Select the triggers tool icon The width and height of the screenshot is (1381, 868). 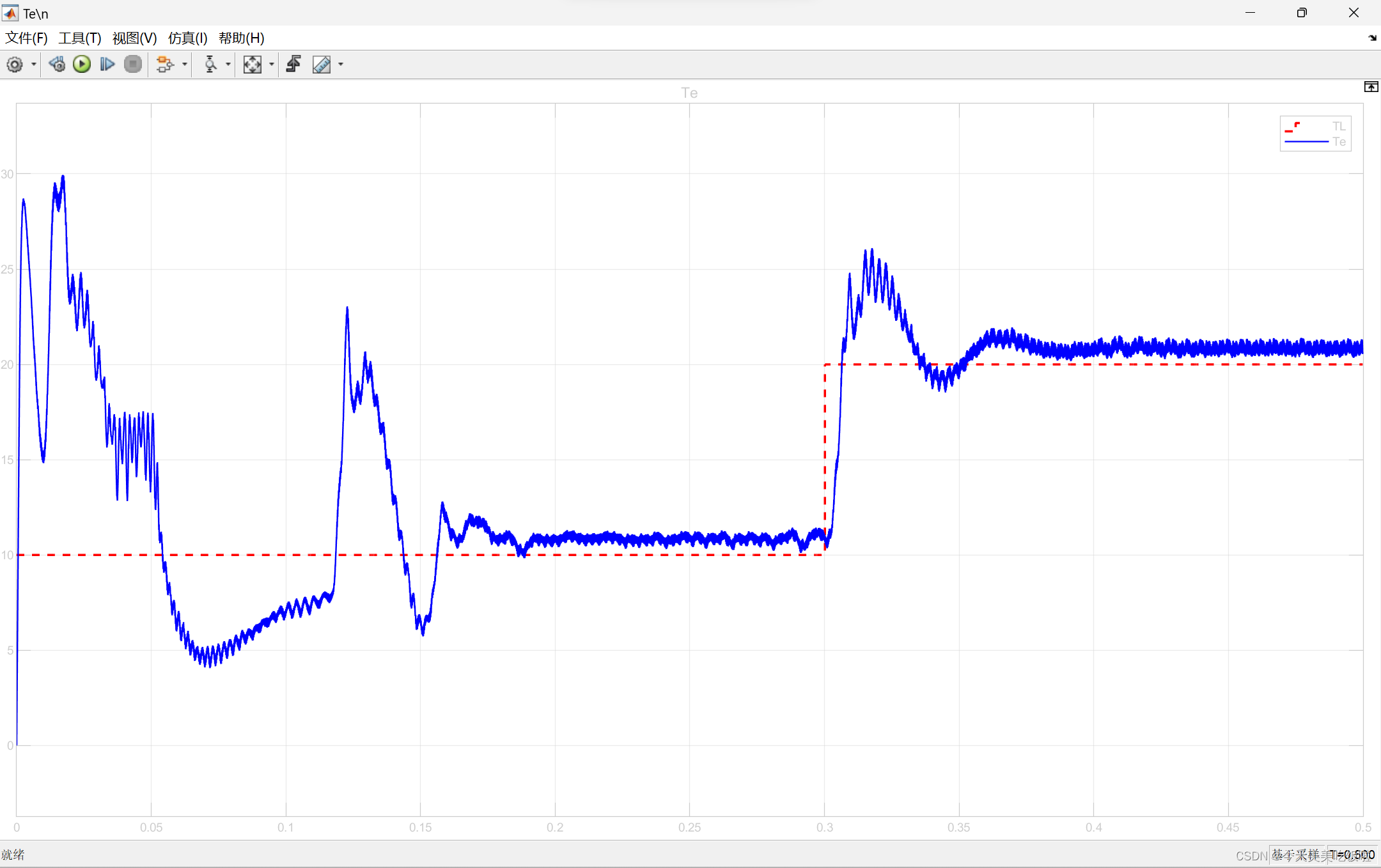[210, 65]
